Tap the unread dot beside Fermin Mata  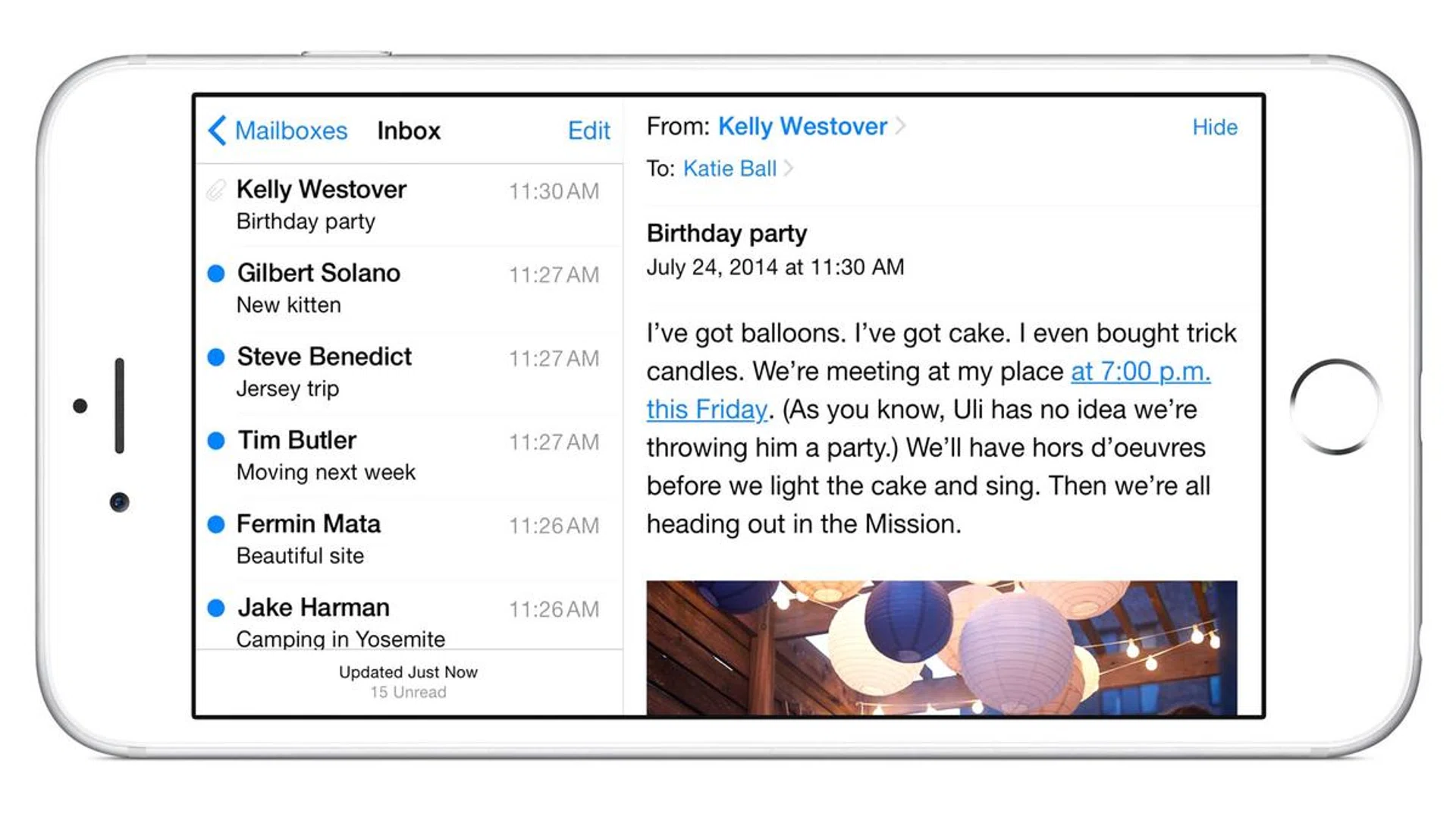point(216,524)
